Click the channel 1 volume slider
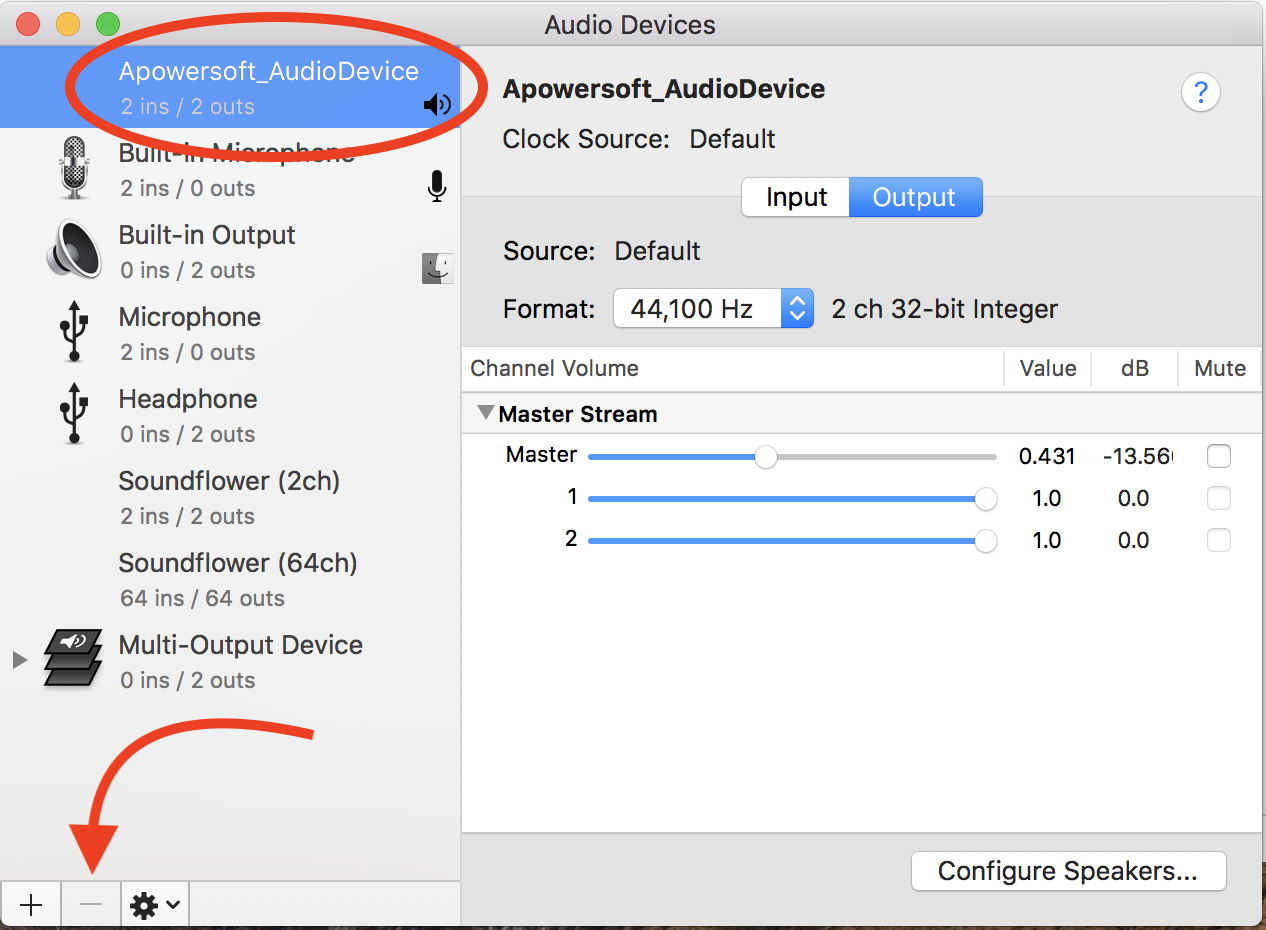This screenshot has height=930, width=1266. point(792,499)
